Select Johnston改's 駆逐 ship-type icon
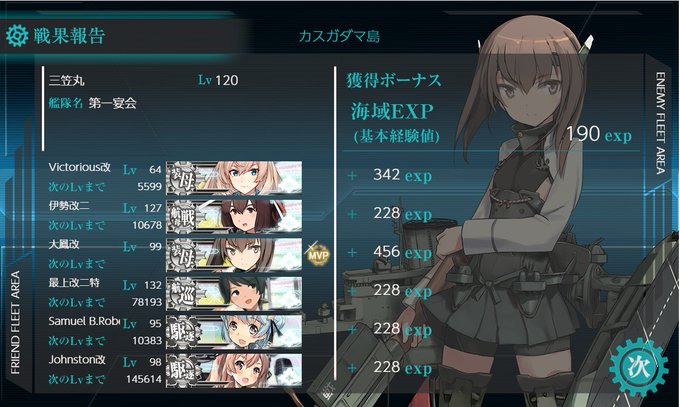This screenshot has width=680, height=407. 182,370
